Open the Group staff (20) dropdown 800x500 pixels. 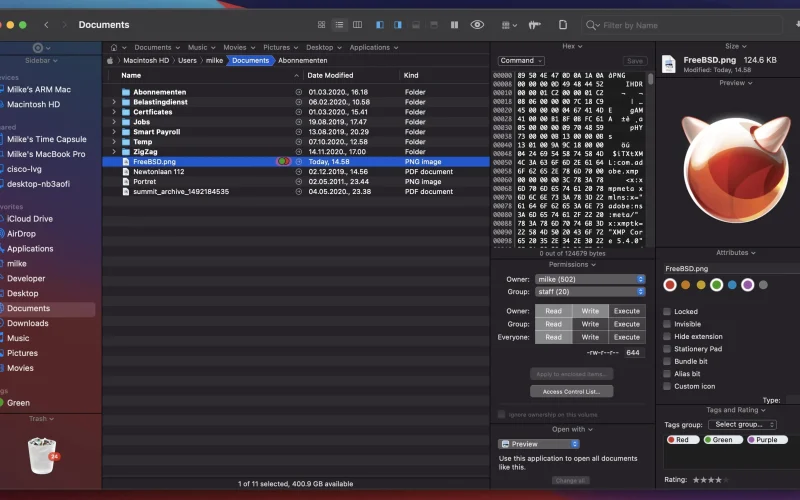pyautogui.click(x=590, y=292)
